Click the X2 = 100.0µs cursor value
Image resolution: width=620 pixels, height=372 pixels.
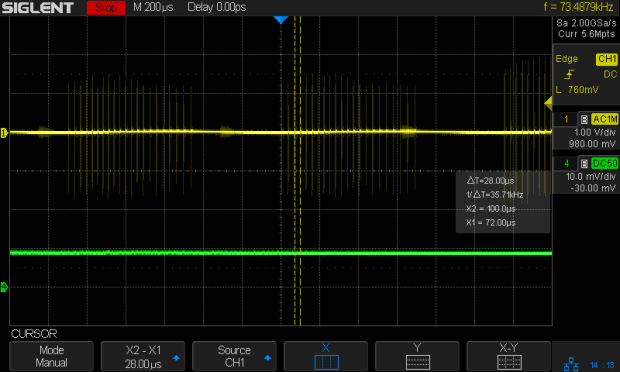click(x=491, y=209)
